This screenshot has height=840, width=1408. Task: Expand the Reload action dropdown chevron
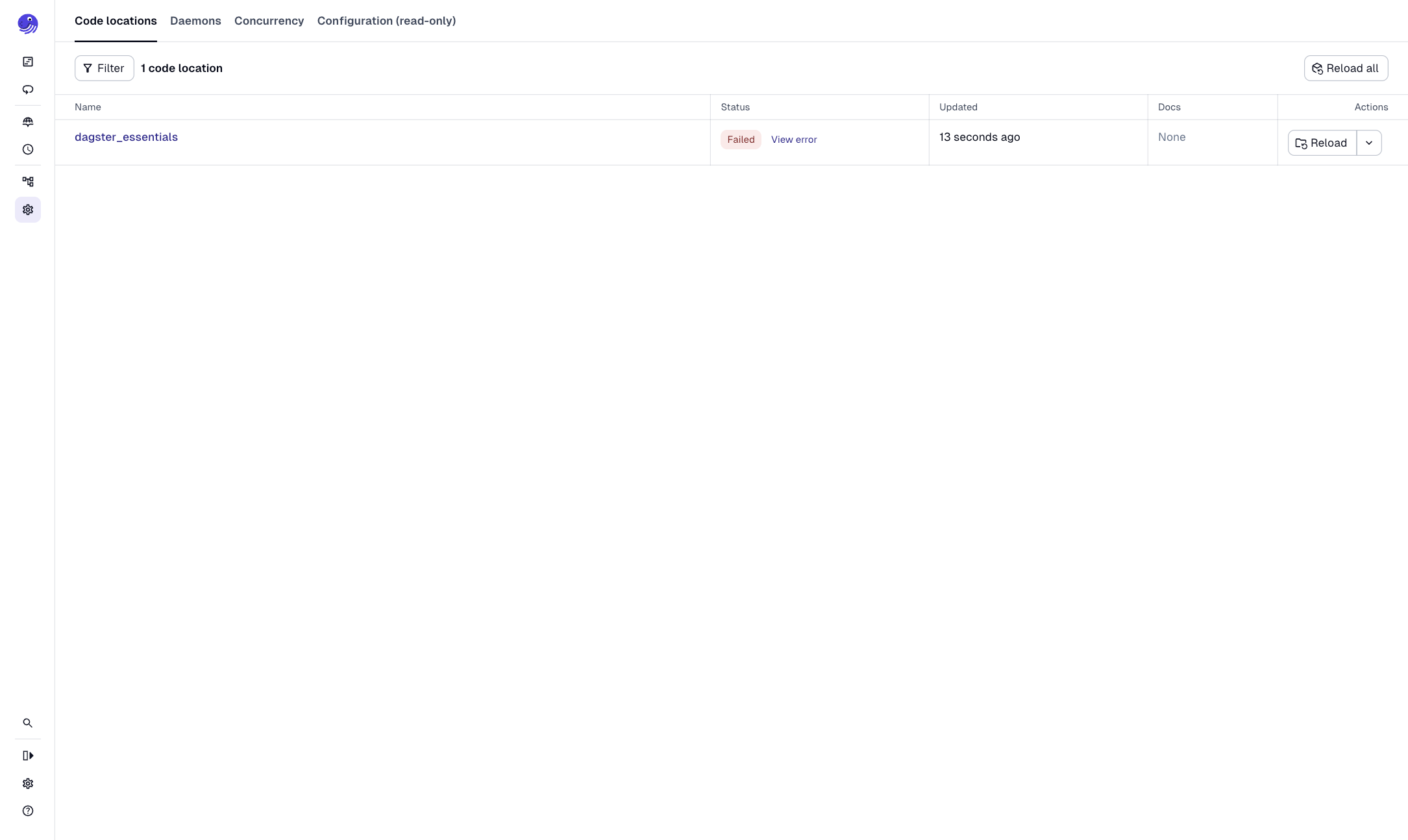point(1370,142)
